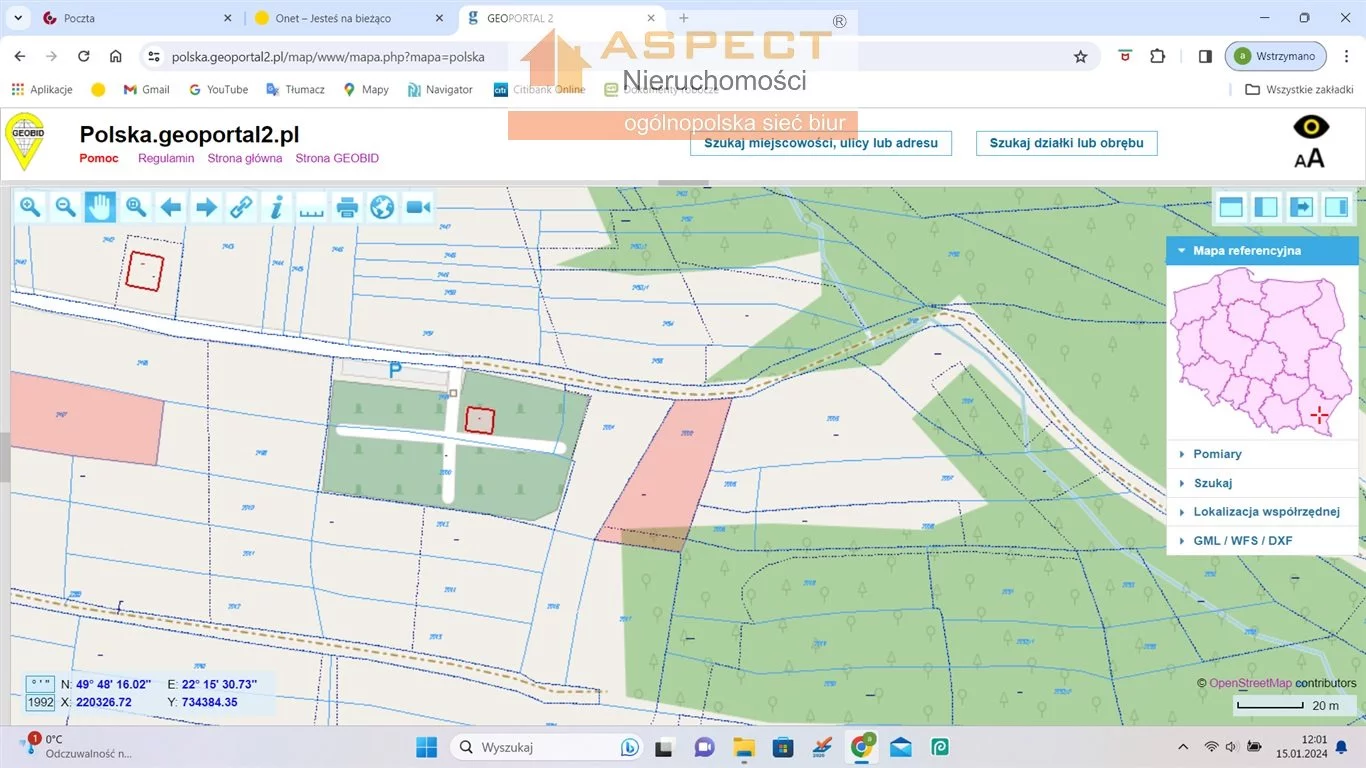1366x768 pixels.
Task: Toggle the left side panel layout icon
Action: click(1266, 207)
